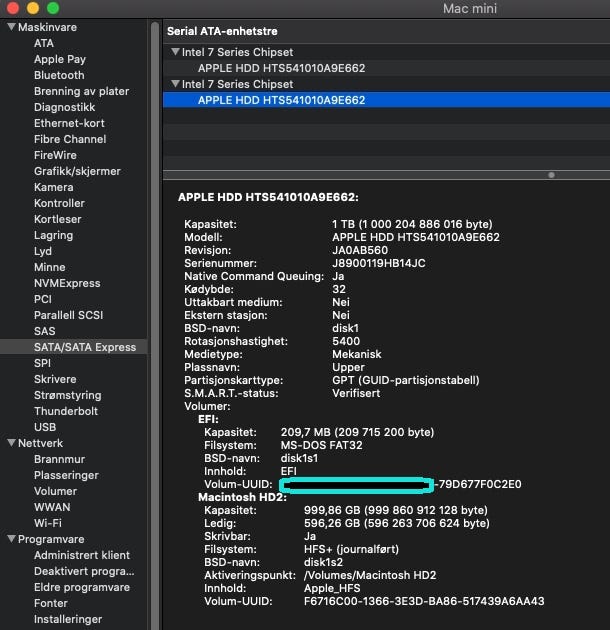Show Thunderbolt details
This screenshot has height=630, width=610.
point(66,411)
